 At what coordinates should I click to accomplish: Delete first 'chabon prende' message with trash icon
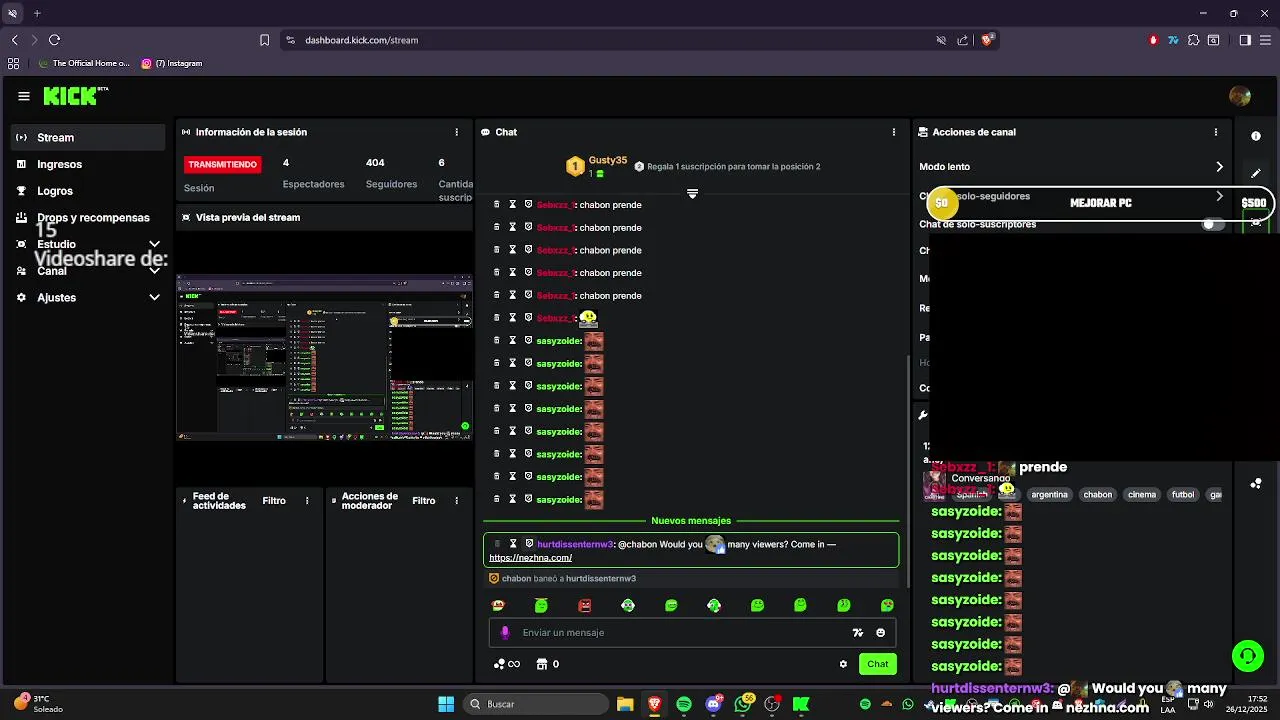click(x=497, y=204)
